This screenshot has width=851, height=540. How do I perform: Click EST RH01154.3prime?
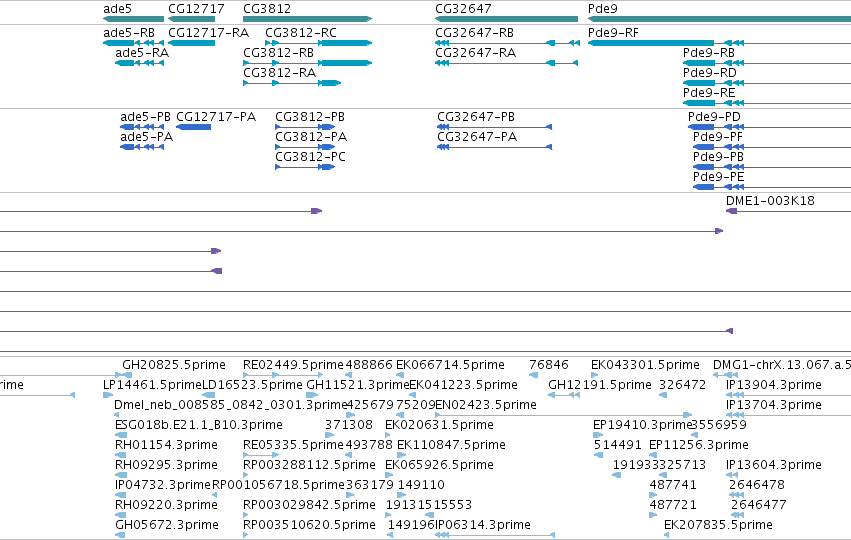(x=166, y=446)
